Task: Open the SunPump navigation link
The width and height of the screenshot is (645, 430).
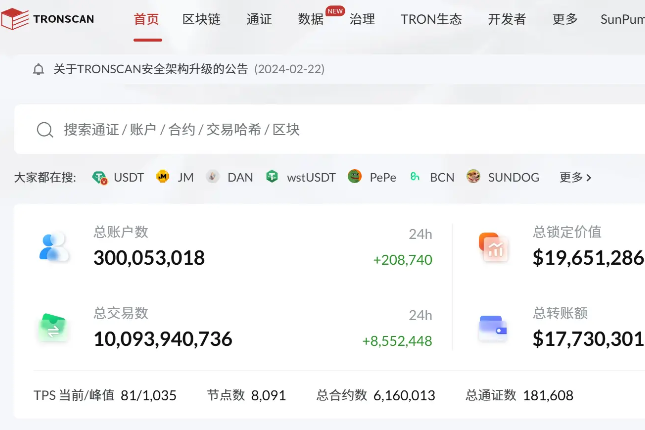Action: pos(622,19)
